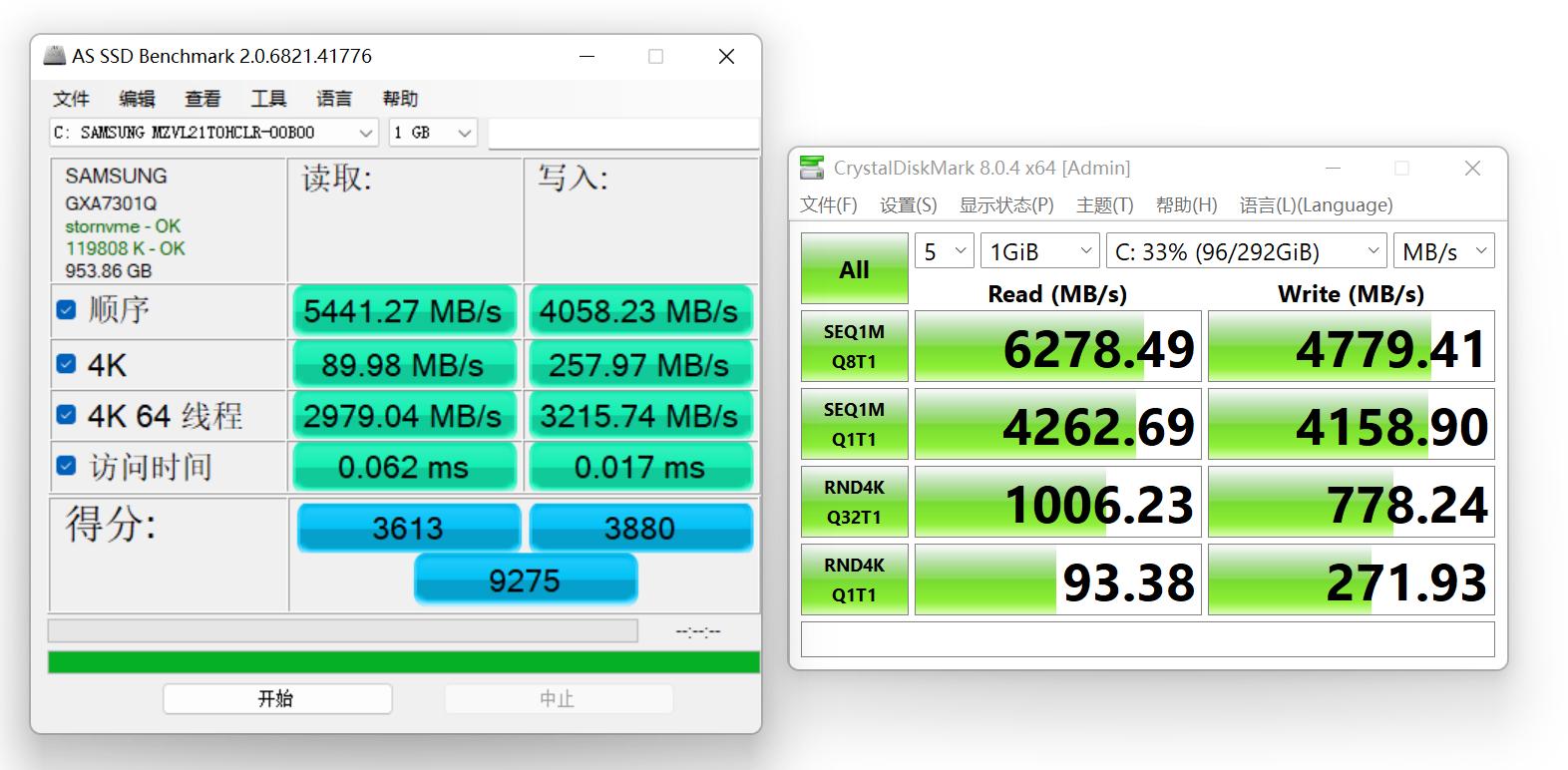
Task: Click the 开始 start button
Action: 276,698
